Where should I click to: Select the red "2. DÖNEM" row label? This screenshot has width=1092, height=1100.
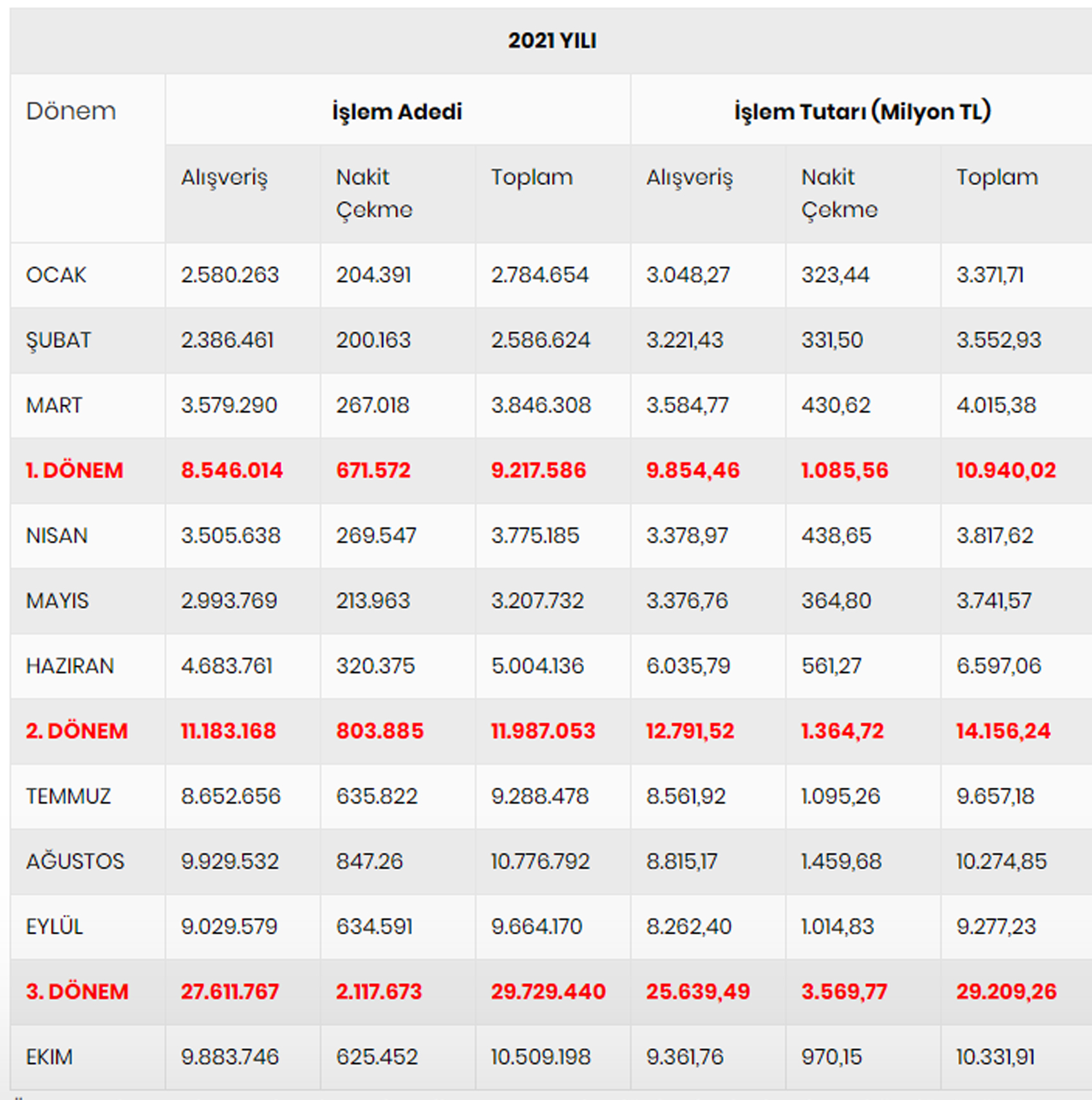77,731
